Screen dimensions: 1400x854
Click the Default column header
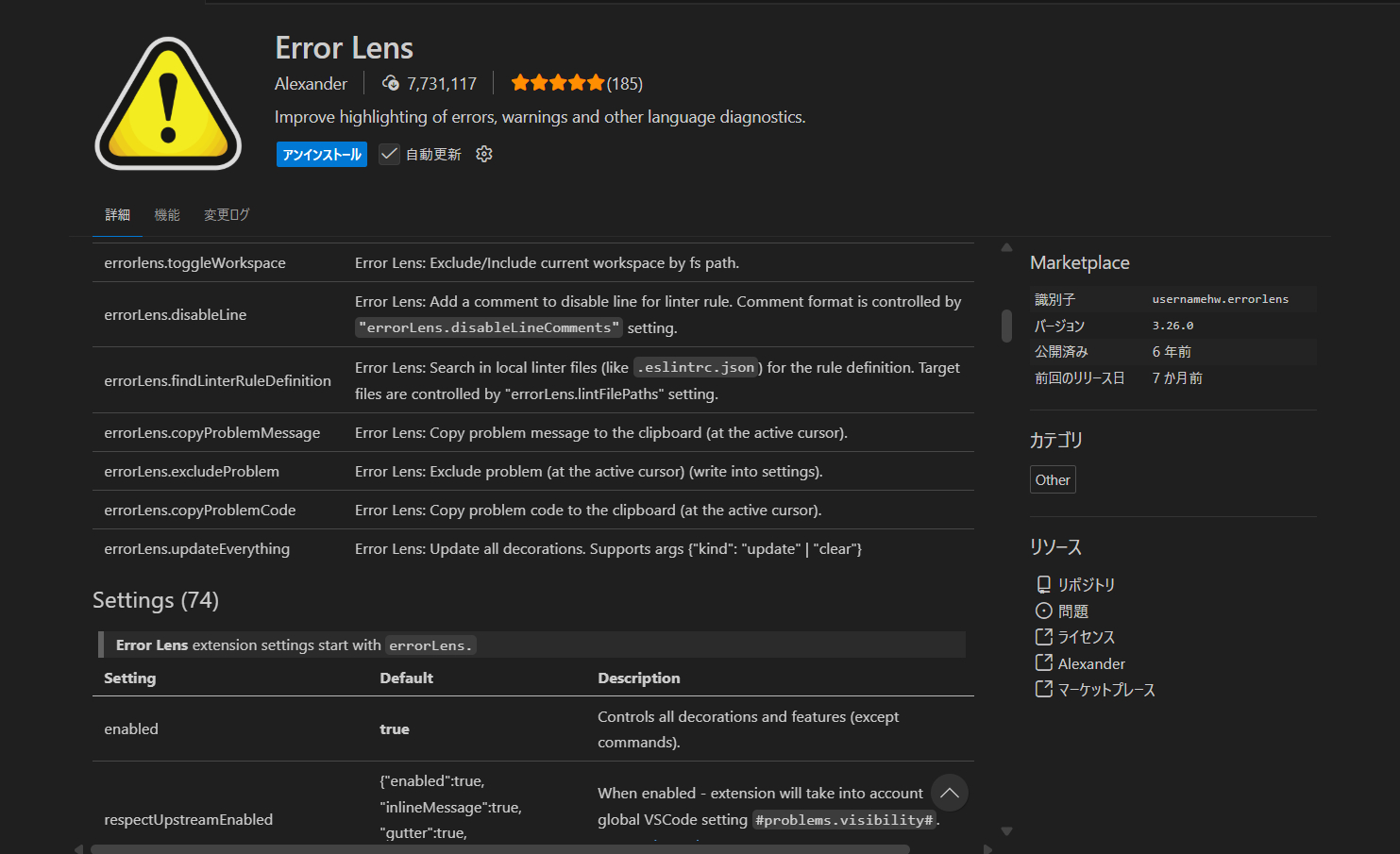click(x=406, y=678)
